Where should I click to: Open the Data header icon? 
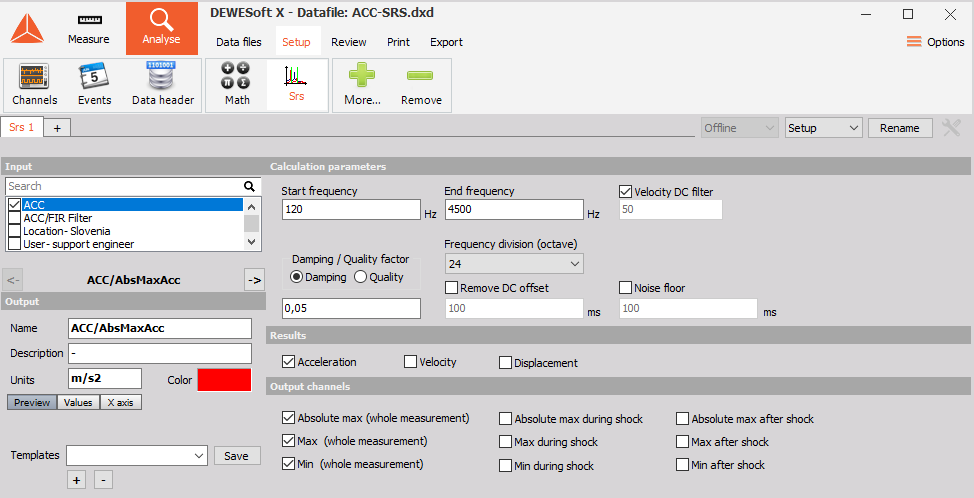point(163,84)
